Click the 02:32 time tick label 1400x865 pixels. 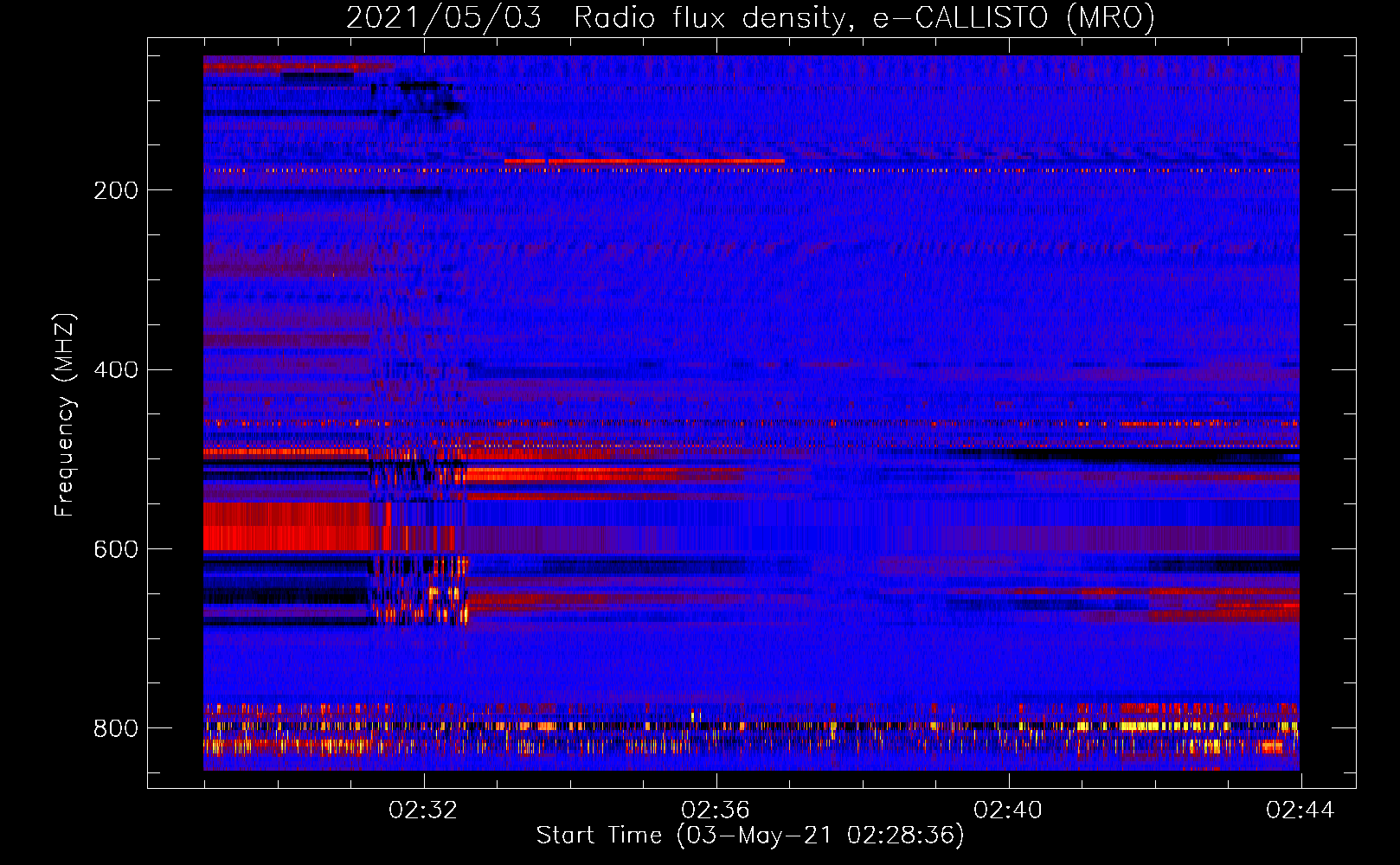[x=423, y=811]
